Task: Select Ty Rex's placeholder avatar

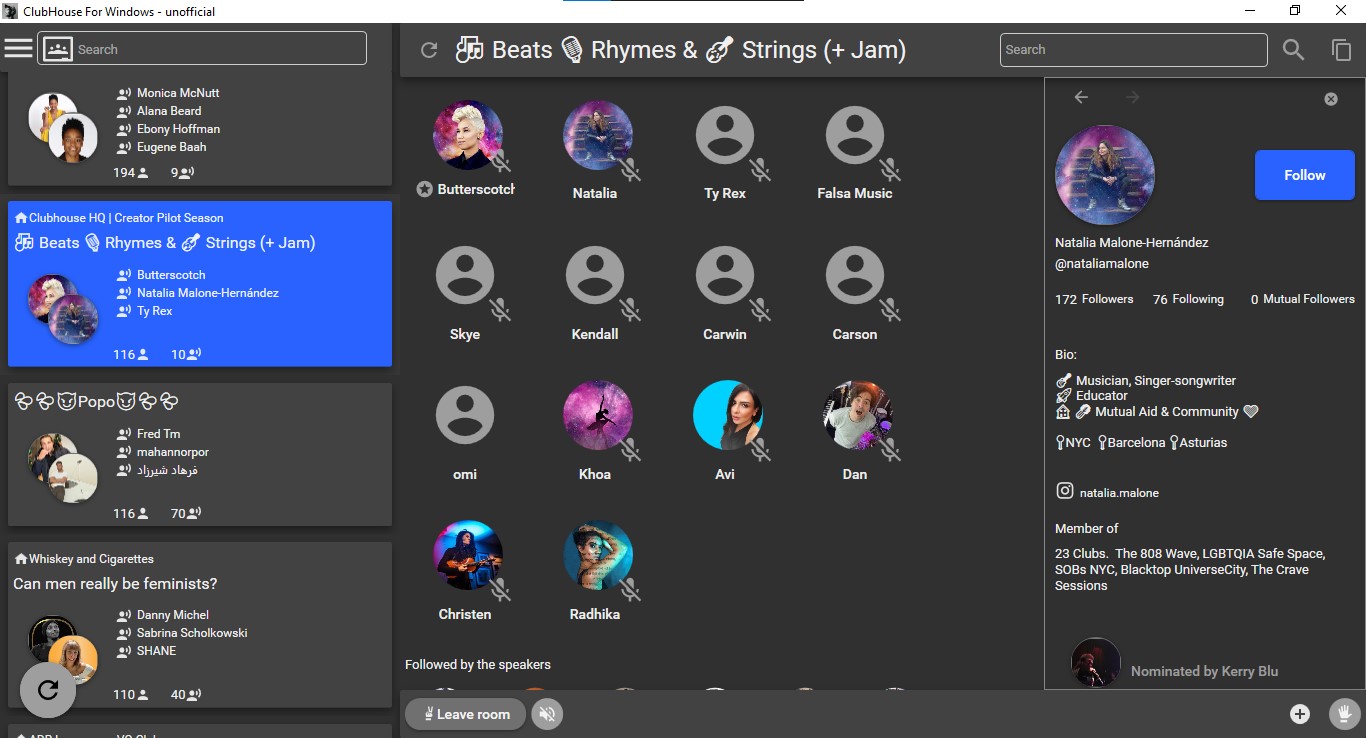Action: pos(725,135)
